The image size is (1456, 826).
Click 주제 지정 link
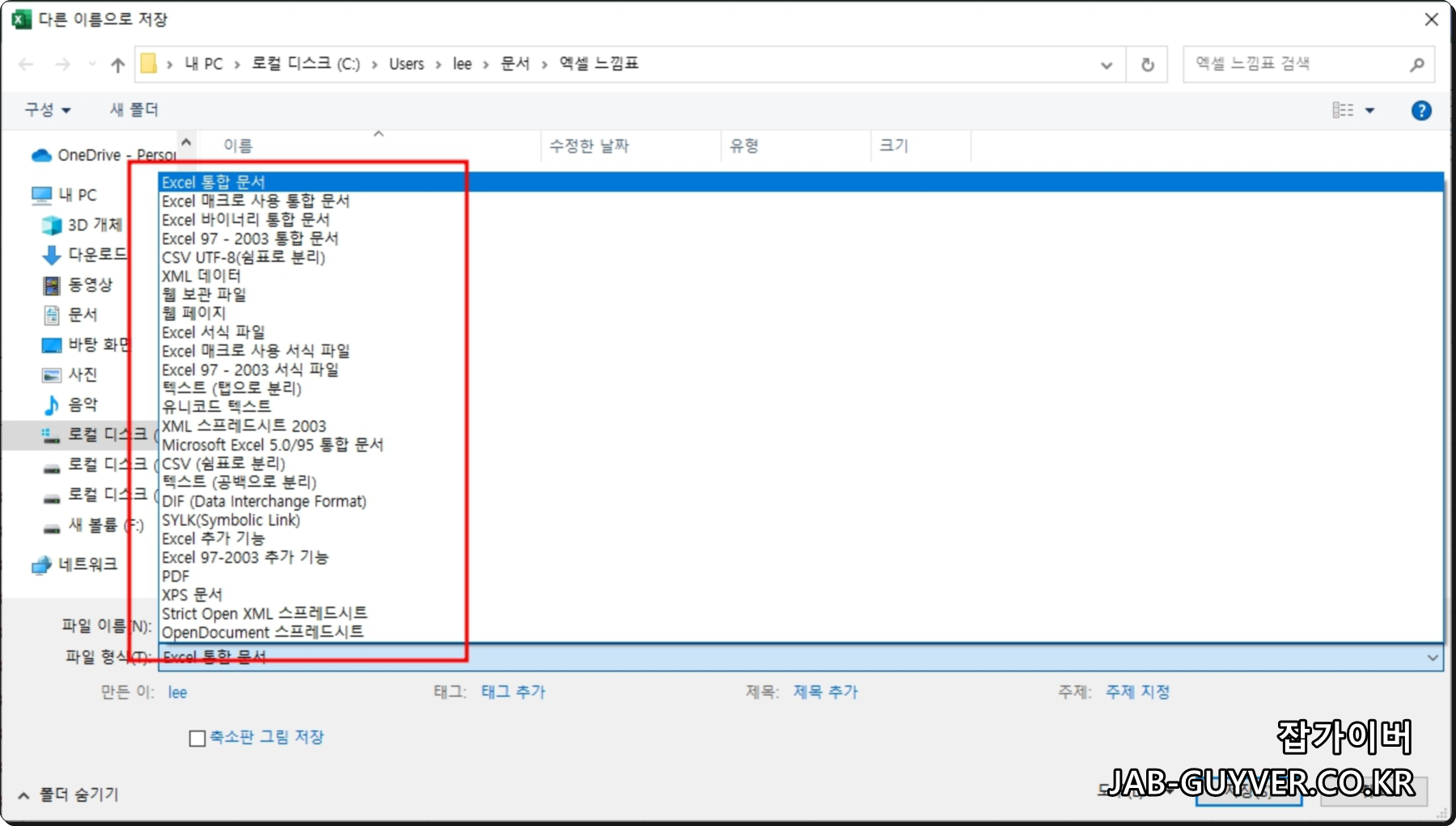1137,692
